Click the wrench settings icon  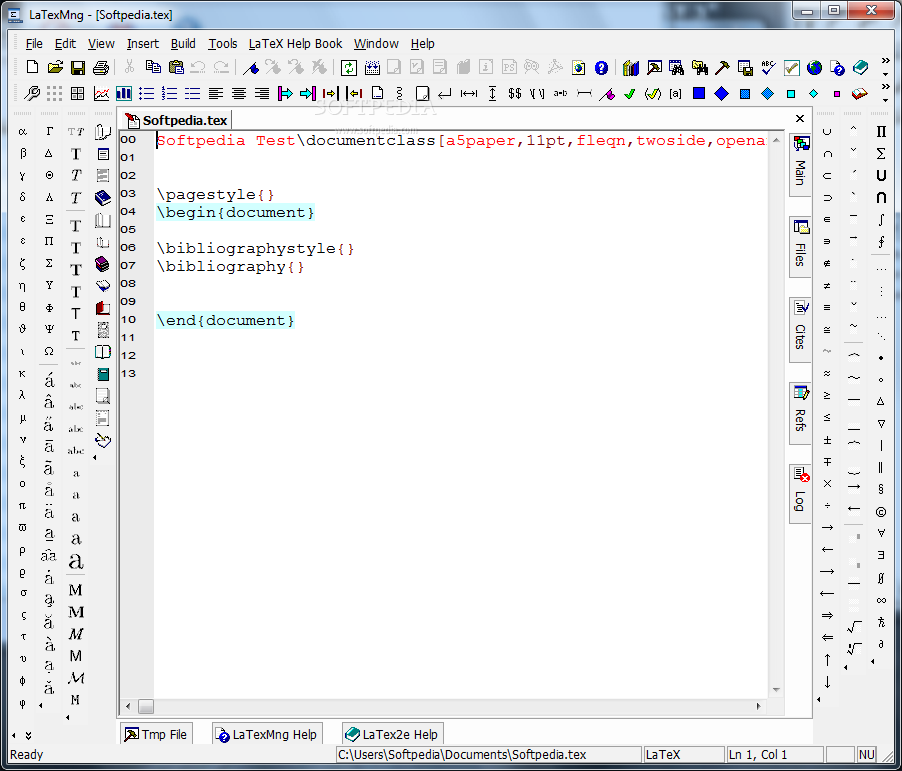pos(32,93)
